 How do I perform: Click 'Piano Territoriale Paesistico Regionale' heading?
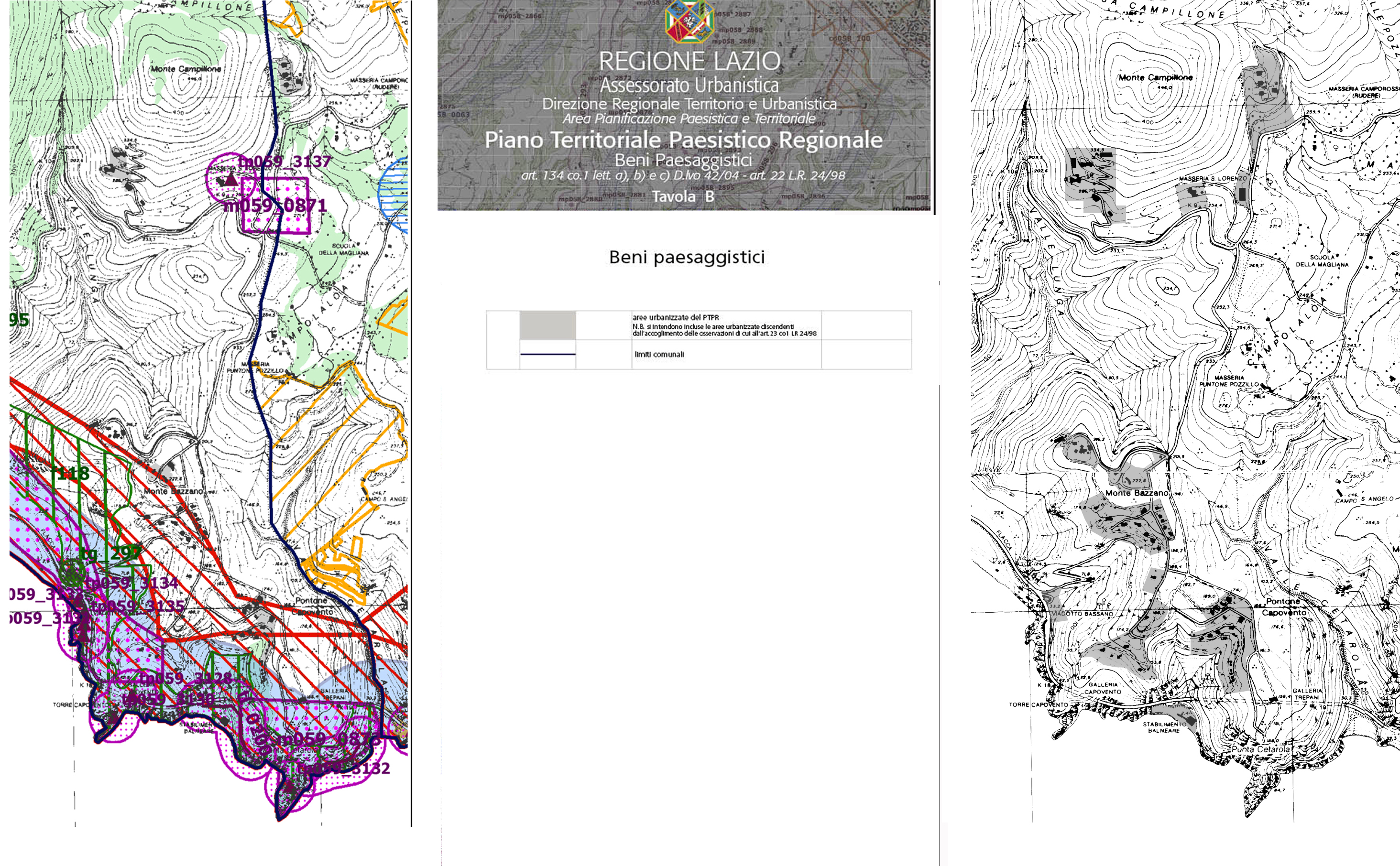683,140
